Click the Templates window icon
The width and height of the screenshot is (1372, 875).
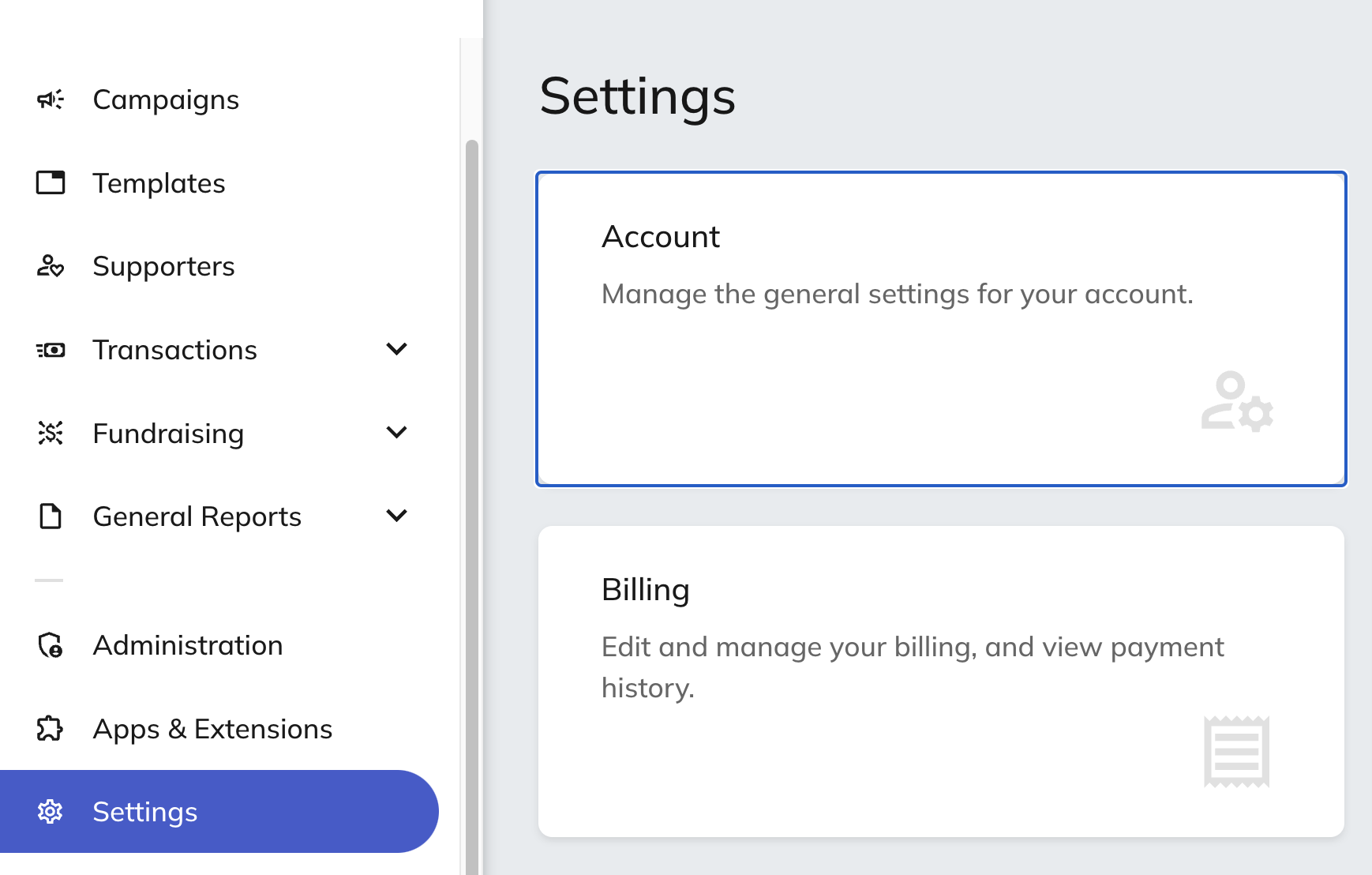point(51,182)
